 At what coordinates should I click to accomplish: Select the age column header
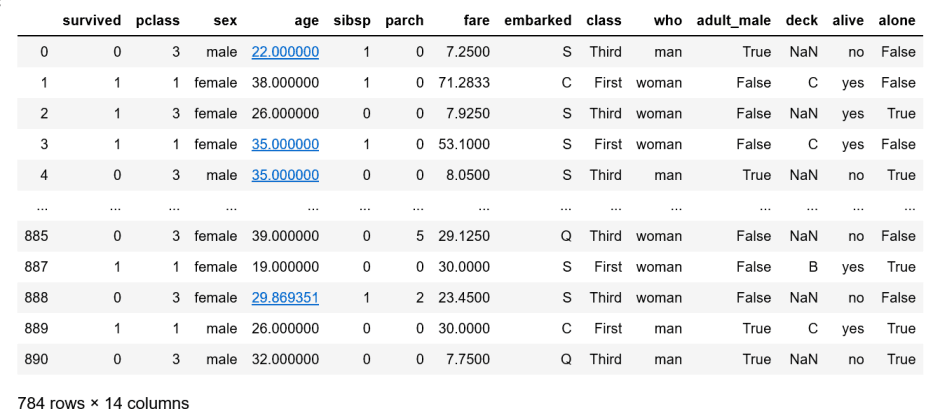pyautogui.click(x=306, y=20)
